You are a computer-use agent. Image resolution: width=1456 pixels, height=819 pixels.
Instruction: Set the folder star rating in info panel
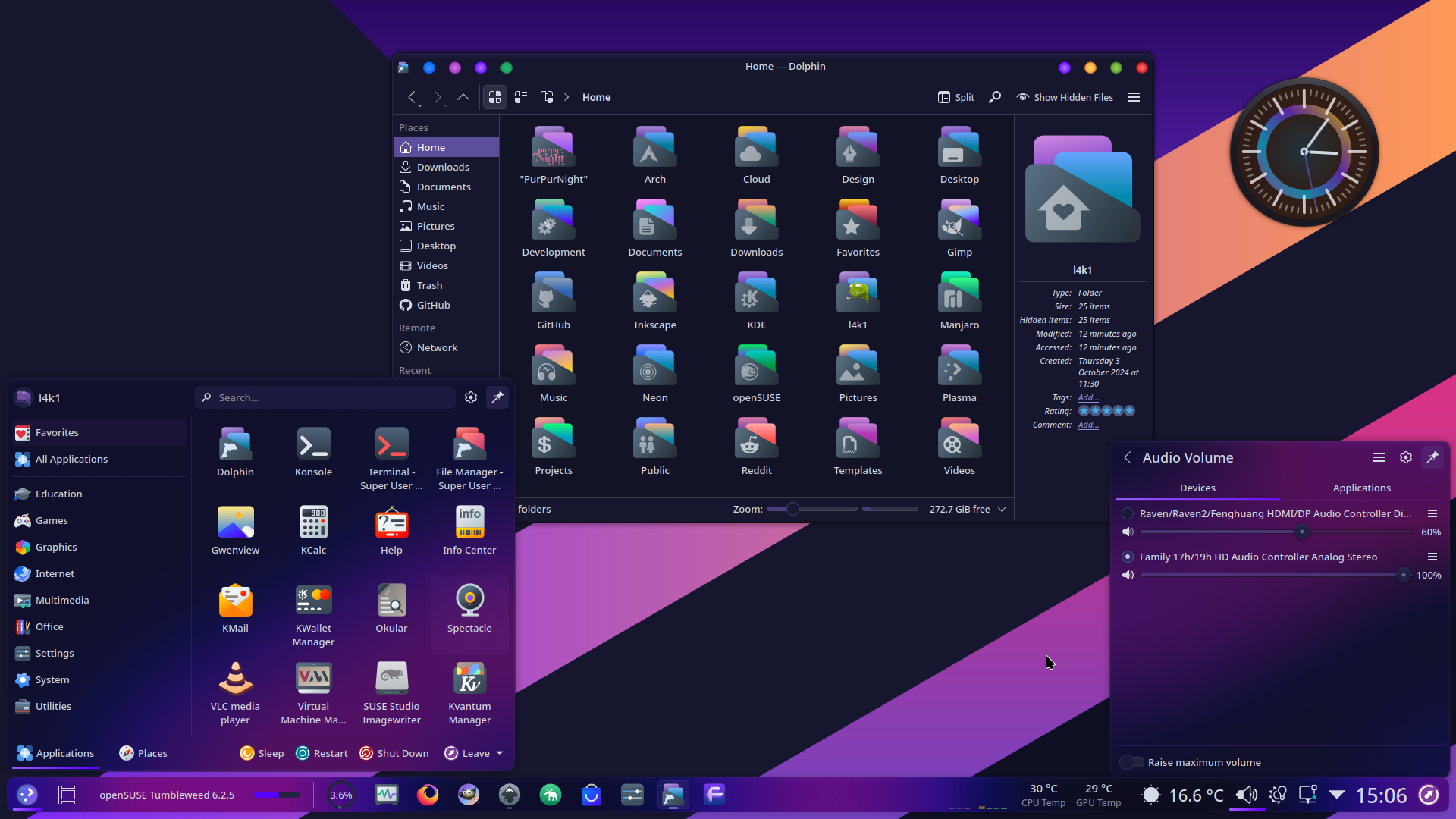(x=1106, y=411)
